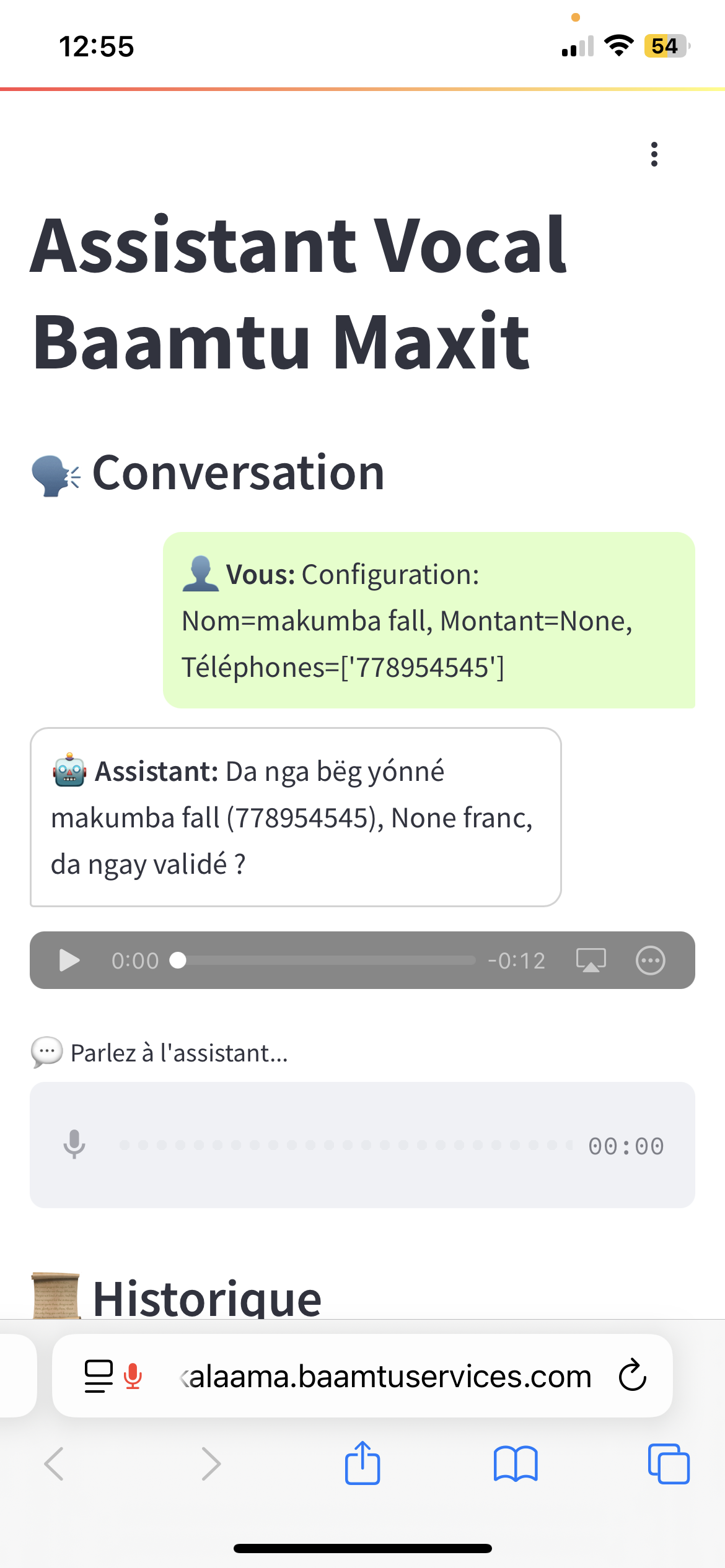Open the three-dot app menu
The height and width of the screenshot is (1568, 725).
(654, 154)
